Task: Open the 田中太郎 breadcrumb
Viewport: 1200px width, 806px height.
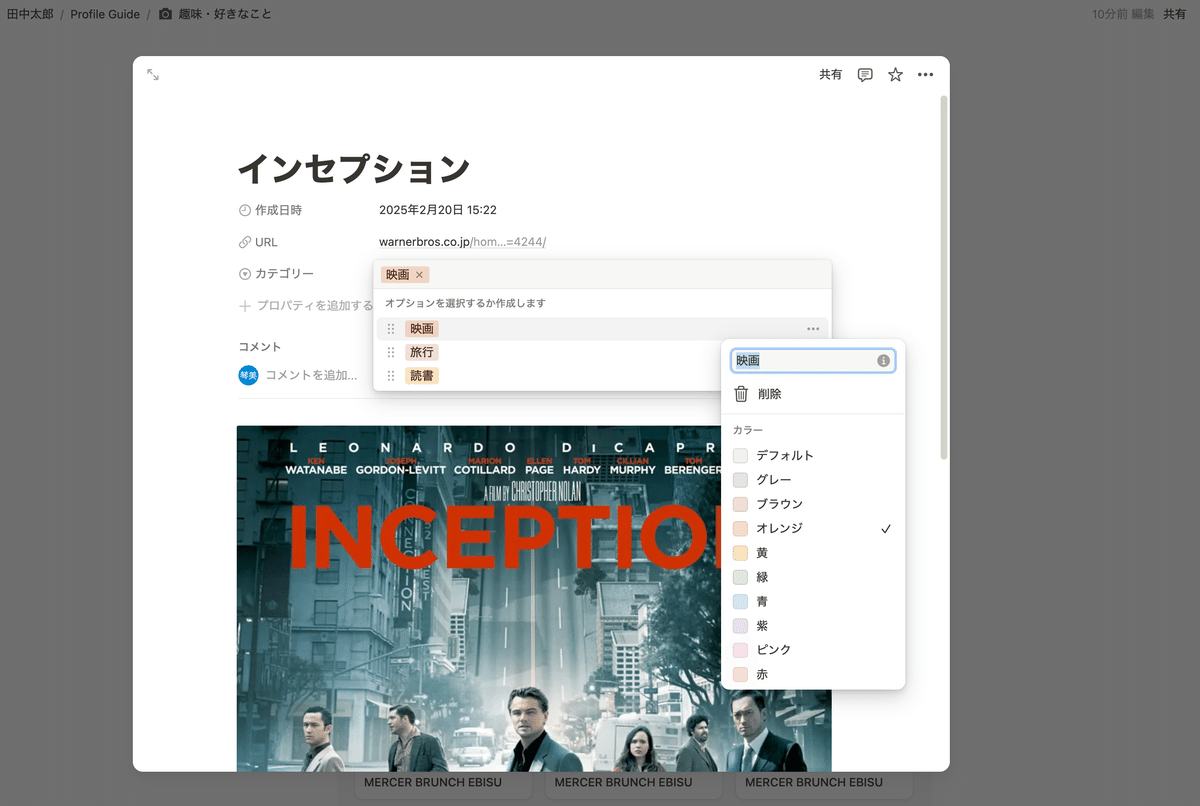Action: (x=30, y=14)
